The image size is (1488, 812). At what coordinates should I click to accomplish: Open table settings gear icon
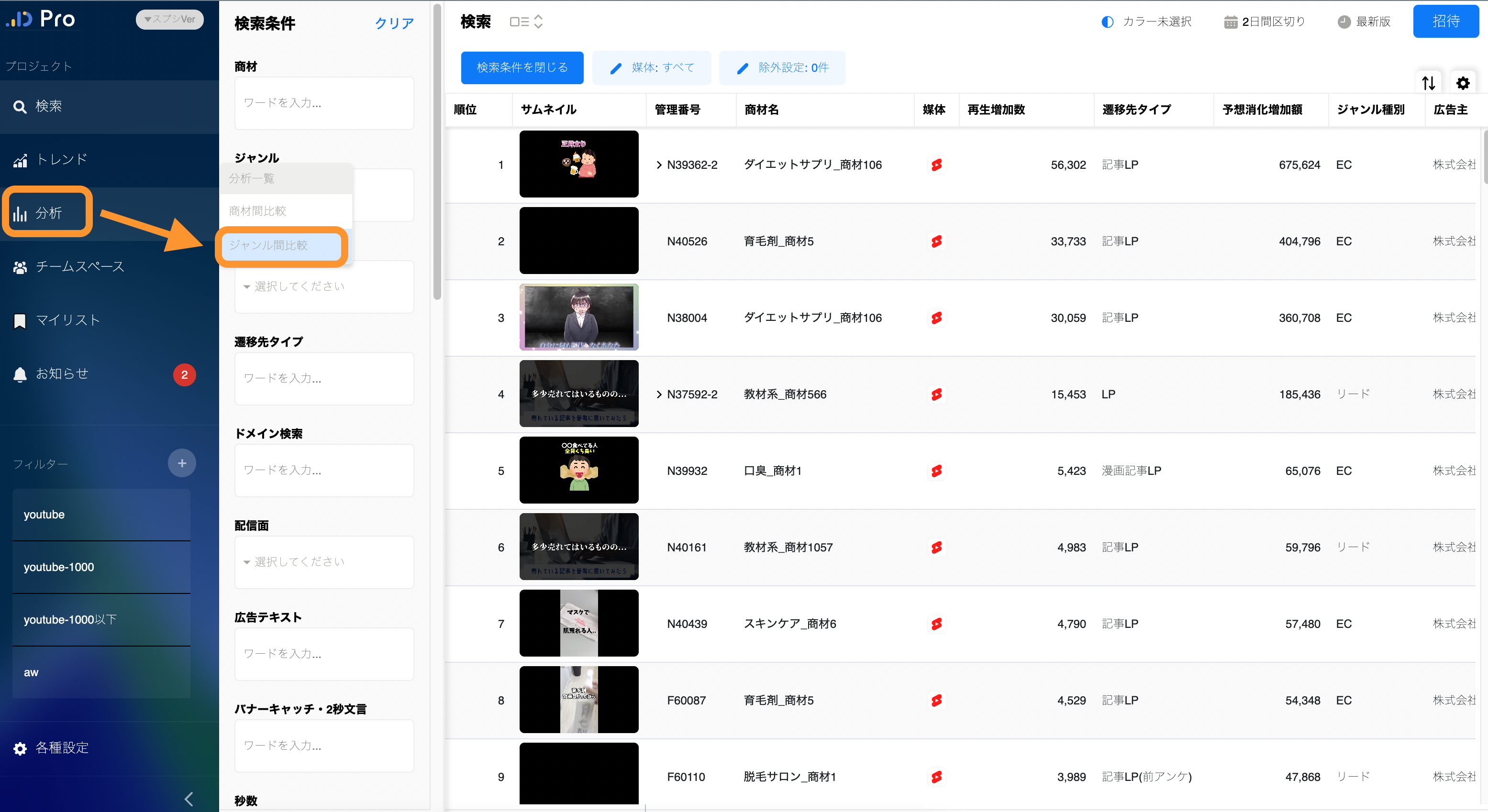click(x=1463, y=83)
